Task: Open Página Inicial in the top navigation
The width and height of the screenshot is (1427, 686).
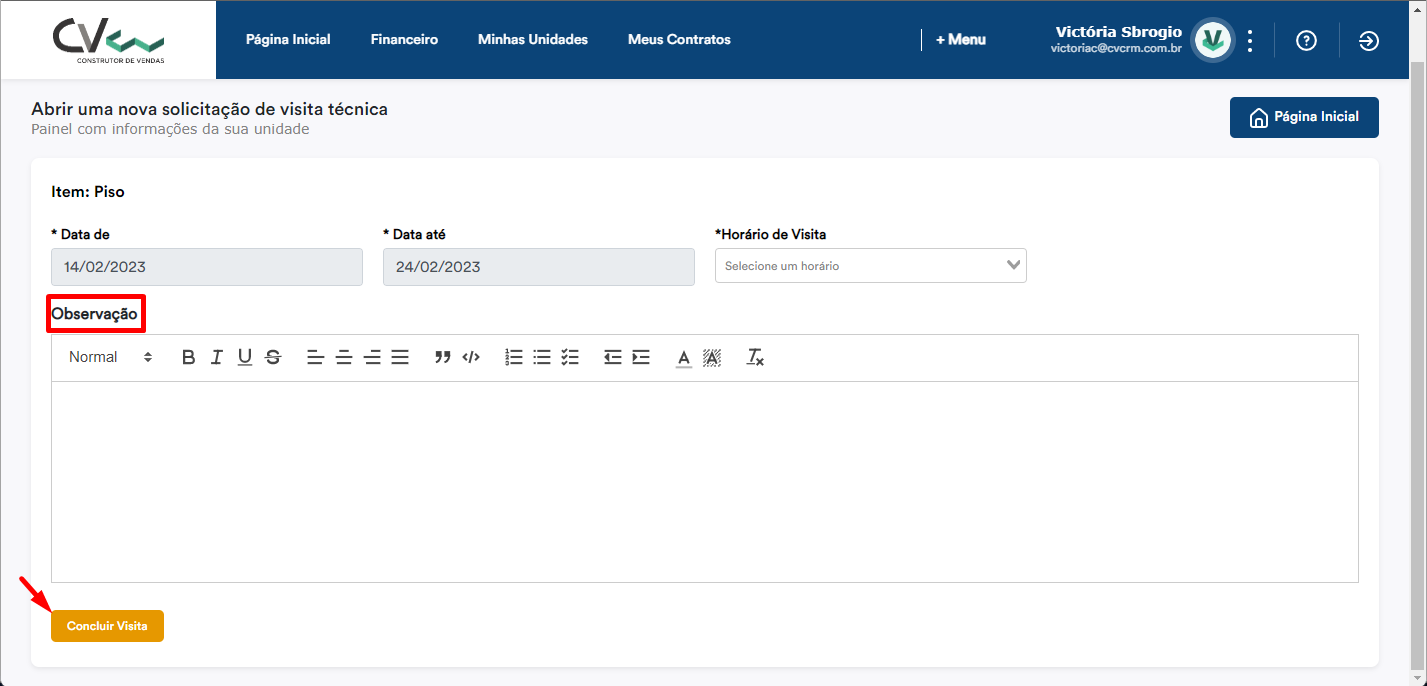Action: (x=288, y=40)
